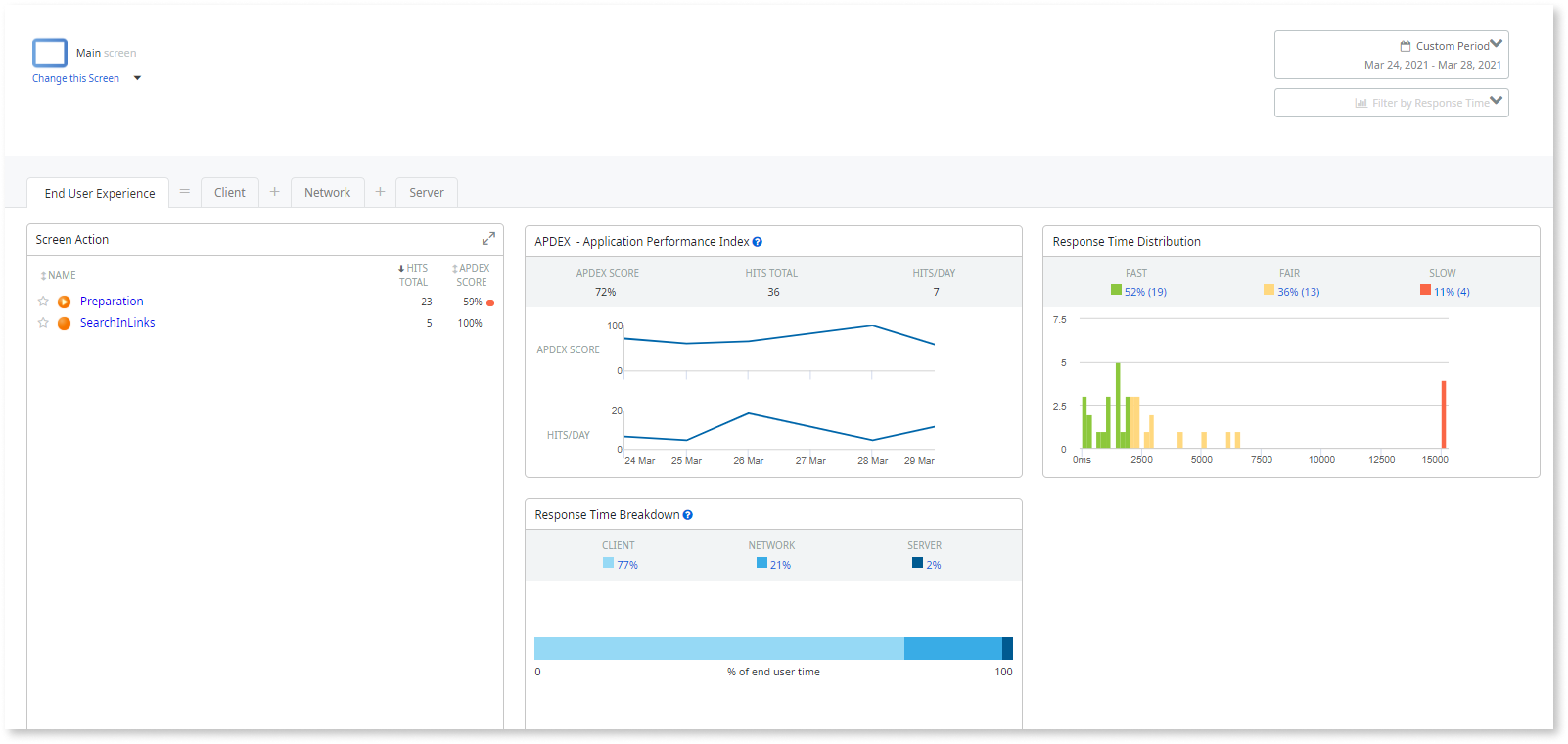The image size is (1568, 744).
Task: Switch to the Network tab
Action: [x=327, y=193]
